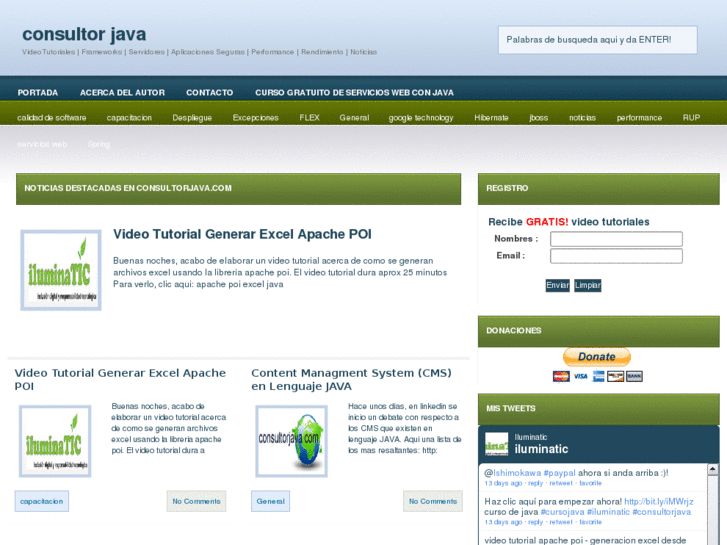Click the American Express payment icon
The height and width of the screenshot is (545, 727).
click(x=599, y=376)
